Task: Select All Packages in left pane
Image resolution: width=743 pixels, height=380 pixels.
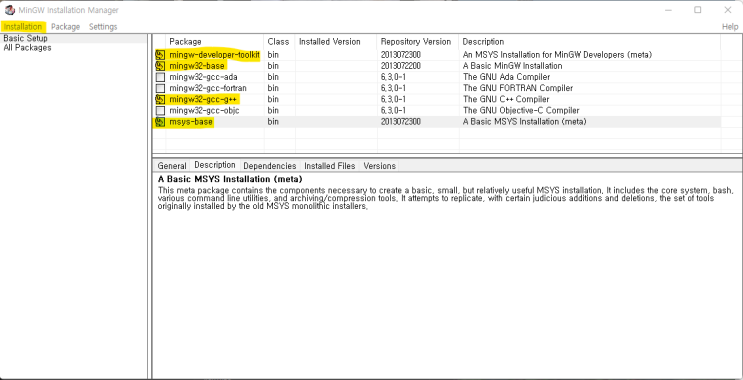Action: tap(27, 48)
